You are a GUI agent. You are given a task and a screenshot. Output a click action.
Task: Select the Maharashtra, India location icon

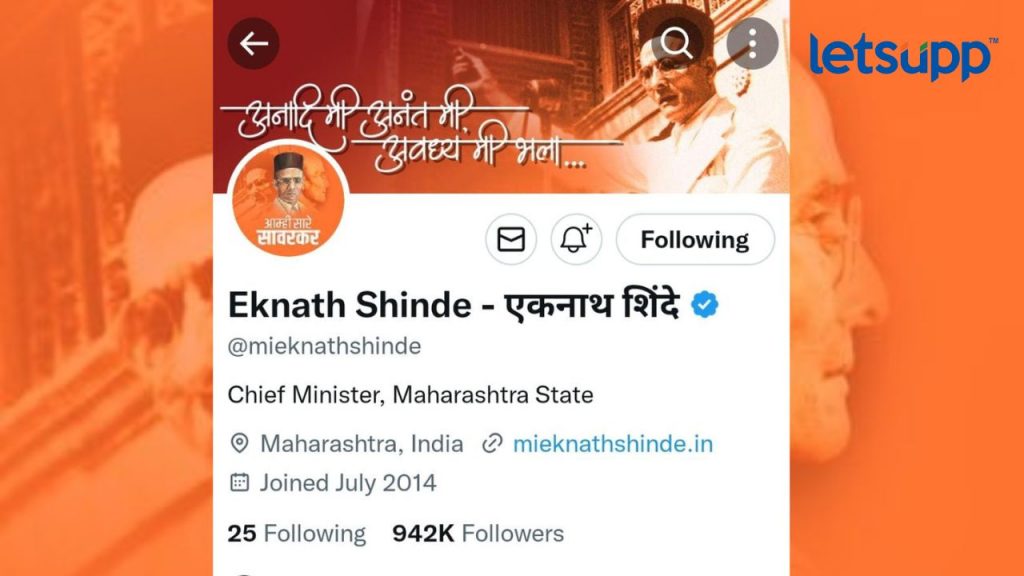(240, 444)
